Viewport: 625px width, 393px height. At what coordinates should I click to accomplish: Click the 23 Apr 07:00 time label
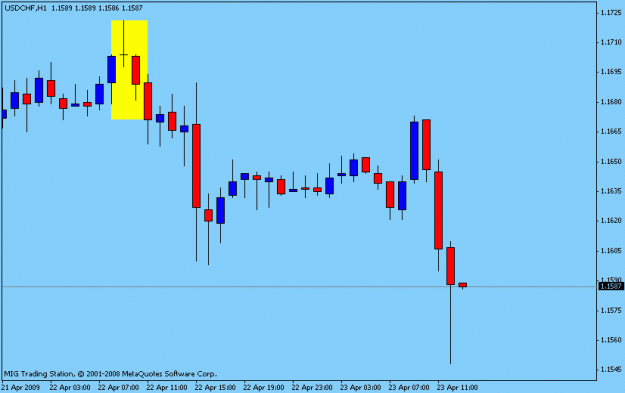409,387
